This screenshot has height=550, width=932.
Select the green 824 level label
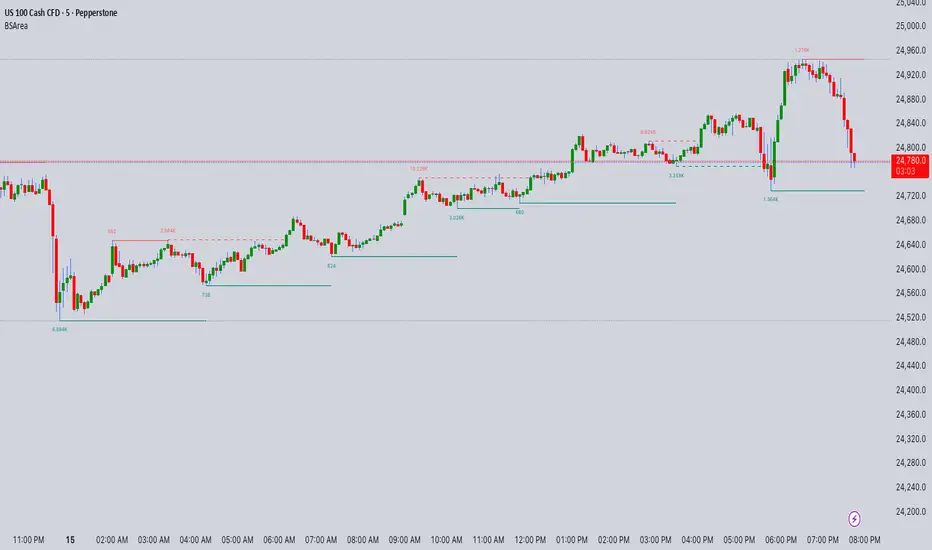tap(331, 265)
